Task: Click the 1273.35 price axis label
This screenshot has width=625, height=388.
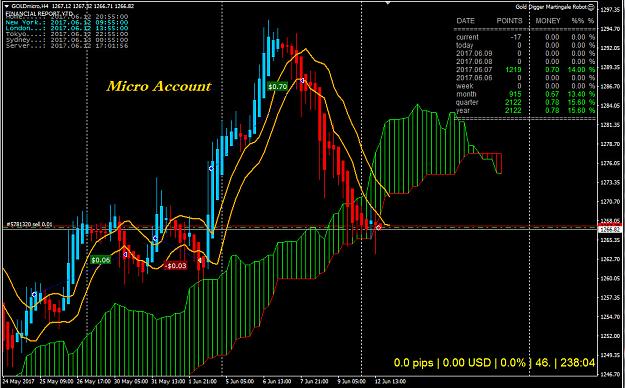Action: (x=611, y=182)
